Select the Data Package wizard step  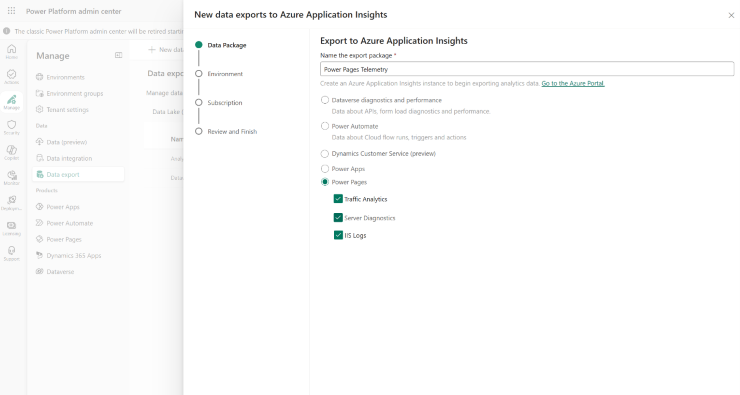click(x=221, y=45)
